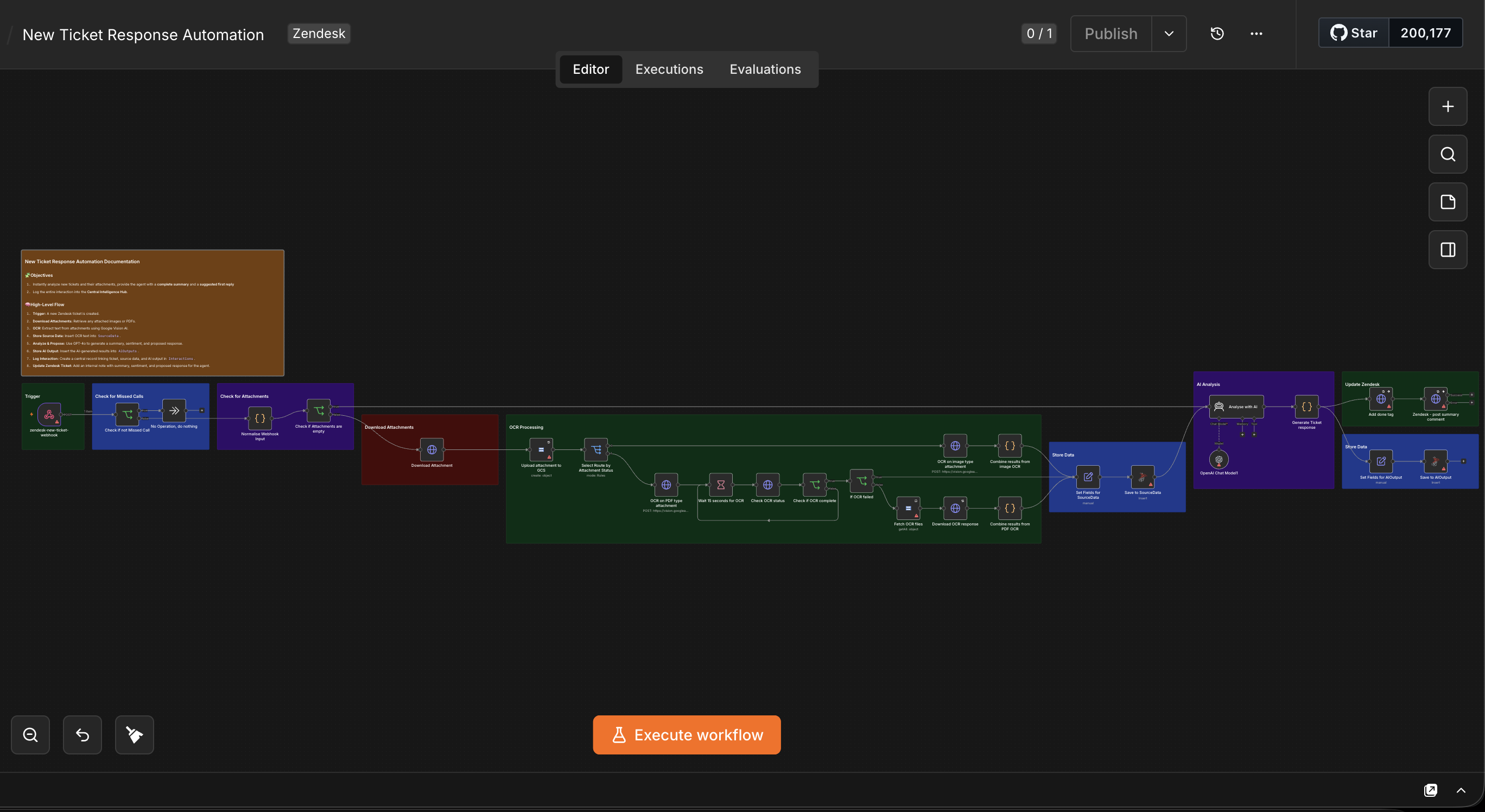Viewport: 1485px width, 812px height.
Task: Select the Download OCR response node
Action: coord(955,508)
